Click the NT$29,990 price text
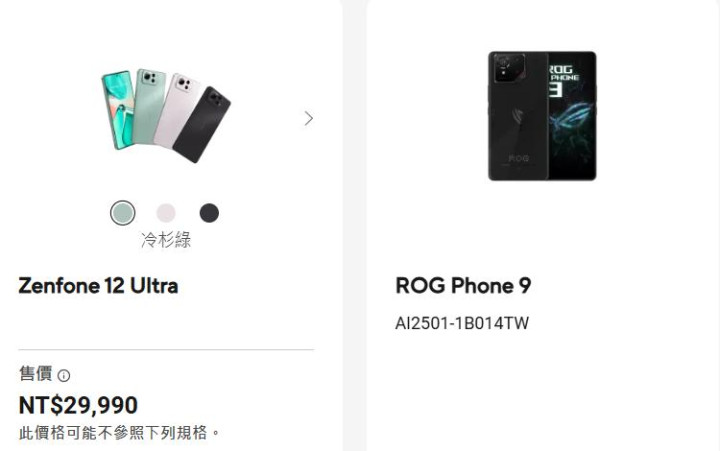720x451 pixels. [x=78, y=405]
